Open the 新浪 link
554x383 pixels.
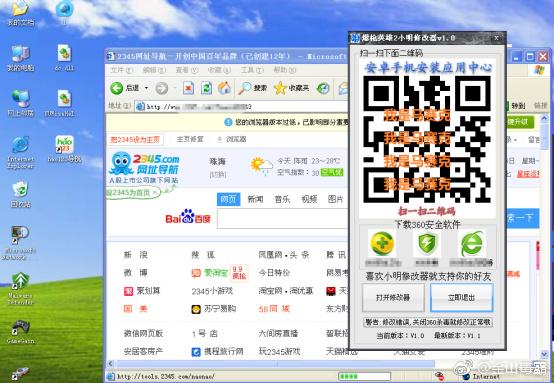[136, 255]
